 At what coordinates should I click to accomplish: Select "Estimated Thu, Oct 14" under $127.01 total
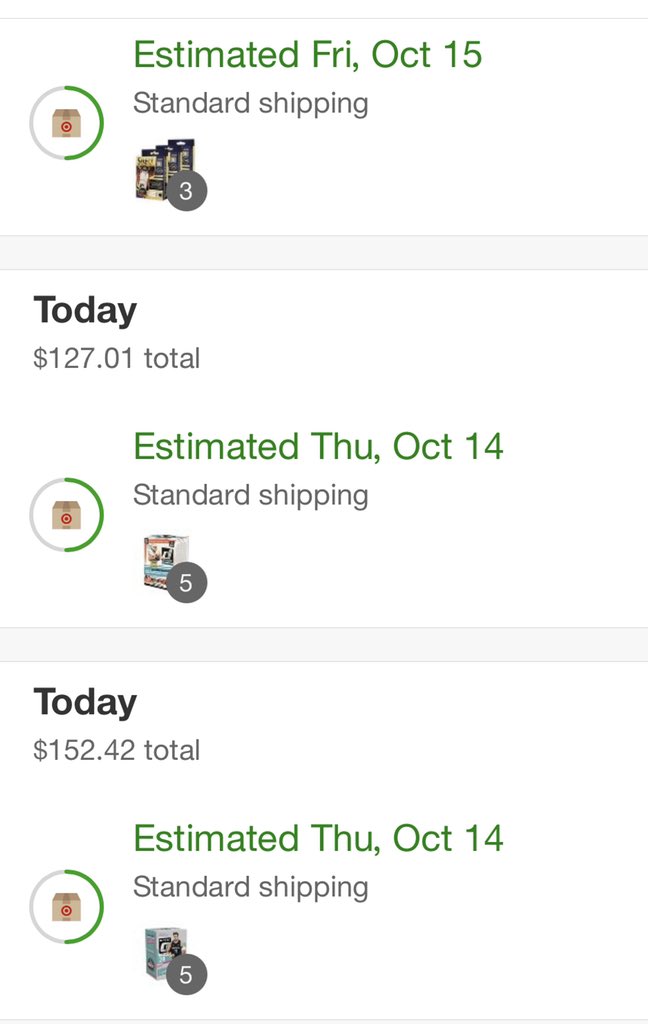[318, 446]
